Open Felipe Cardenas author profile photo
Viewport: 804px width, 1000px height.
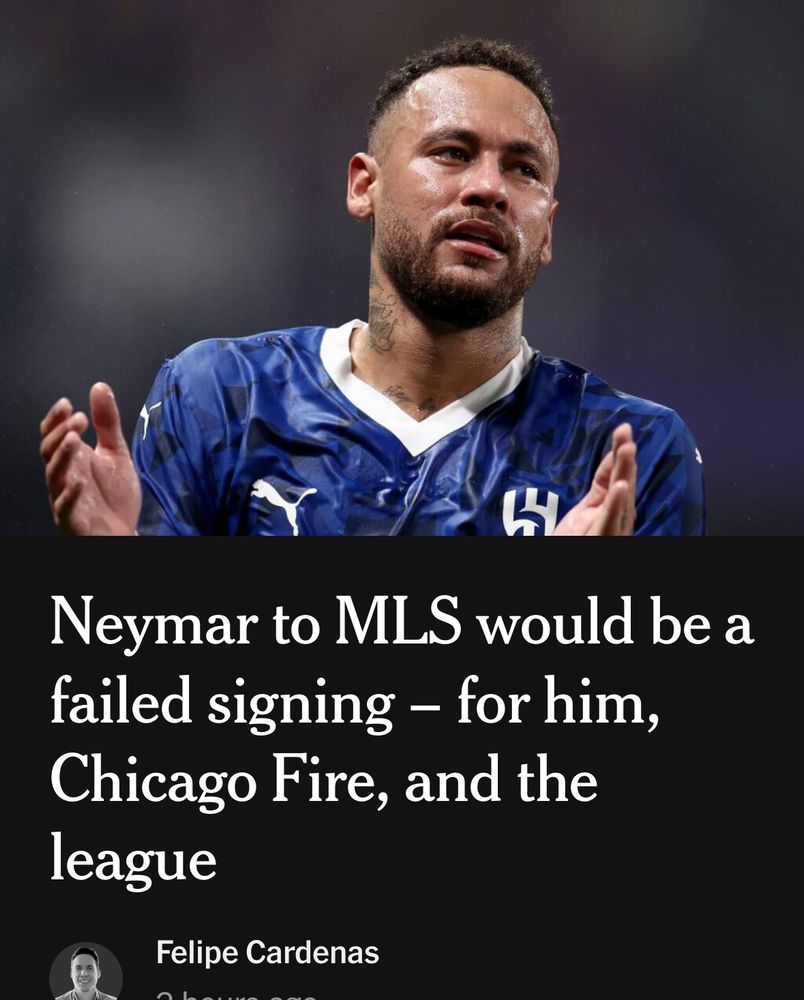click(85, 971)
